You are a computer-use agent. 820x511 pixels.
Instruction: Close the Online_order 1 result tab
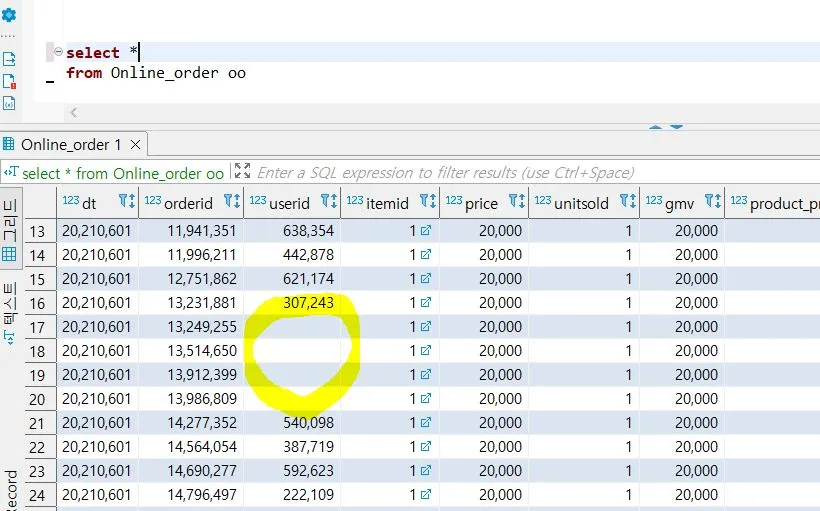135,144
